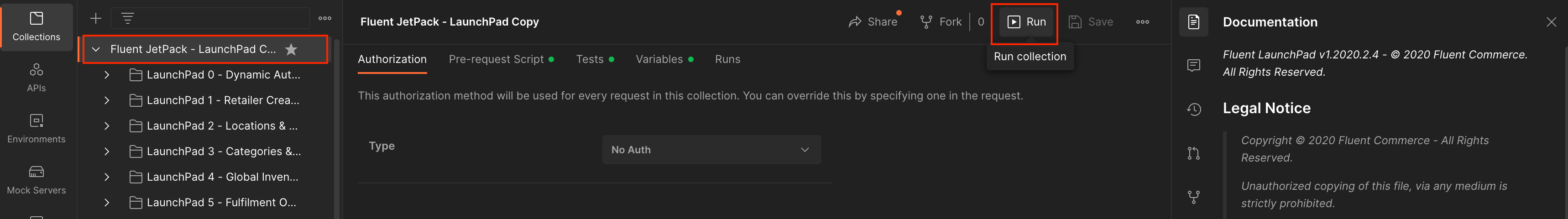Click the collections filter input field
Viewport: 1568px width, 219px height.
219,18
